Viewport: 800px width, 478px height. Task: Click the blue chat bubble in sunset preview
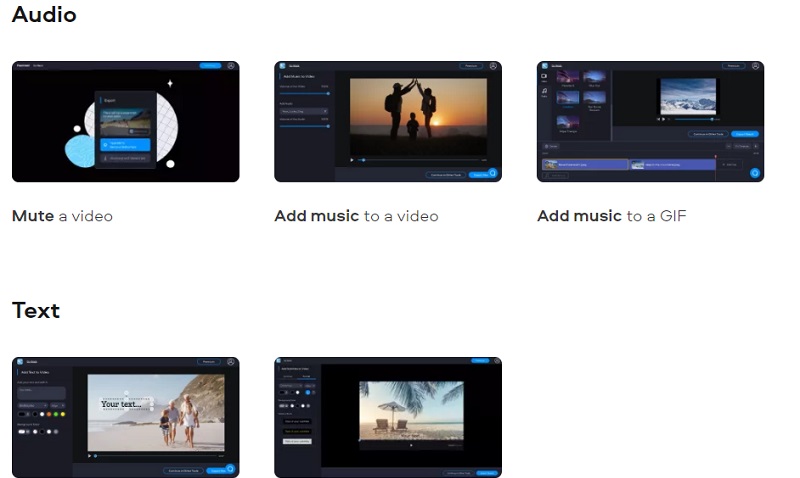point(493,173)
